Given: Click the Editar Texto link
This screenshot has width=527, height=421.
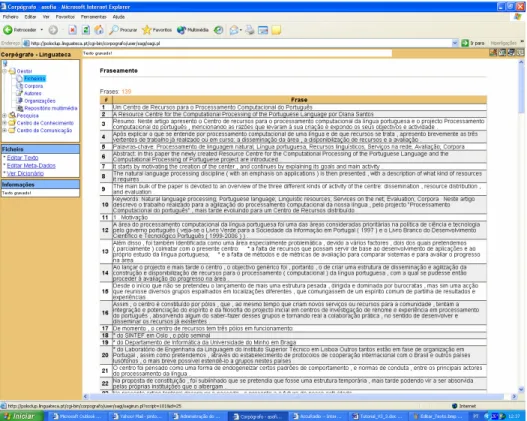Looking at the screenshot, I should pos(23,158).
